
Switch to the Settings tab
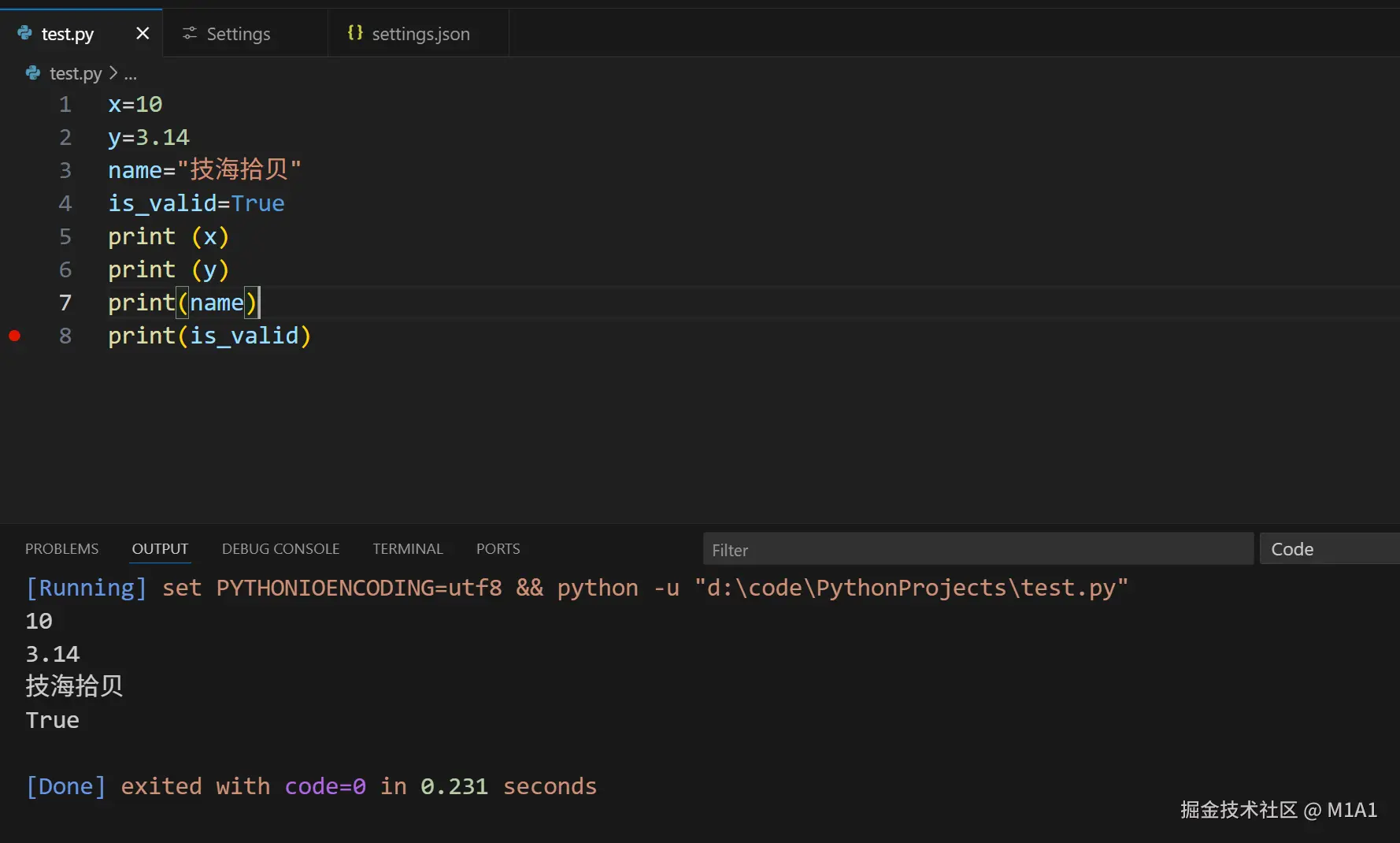coord(238,34)
